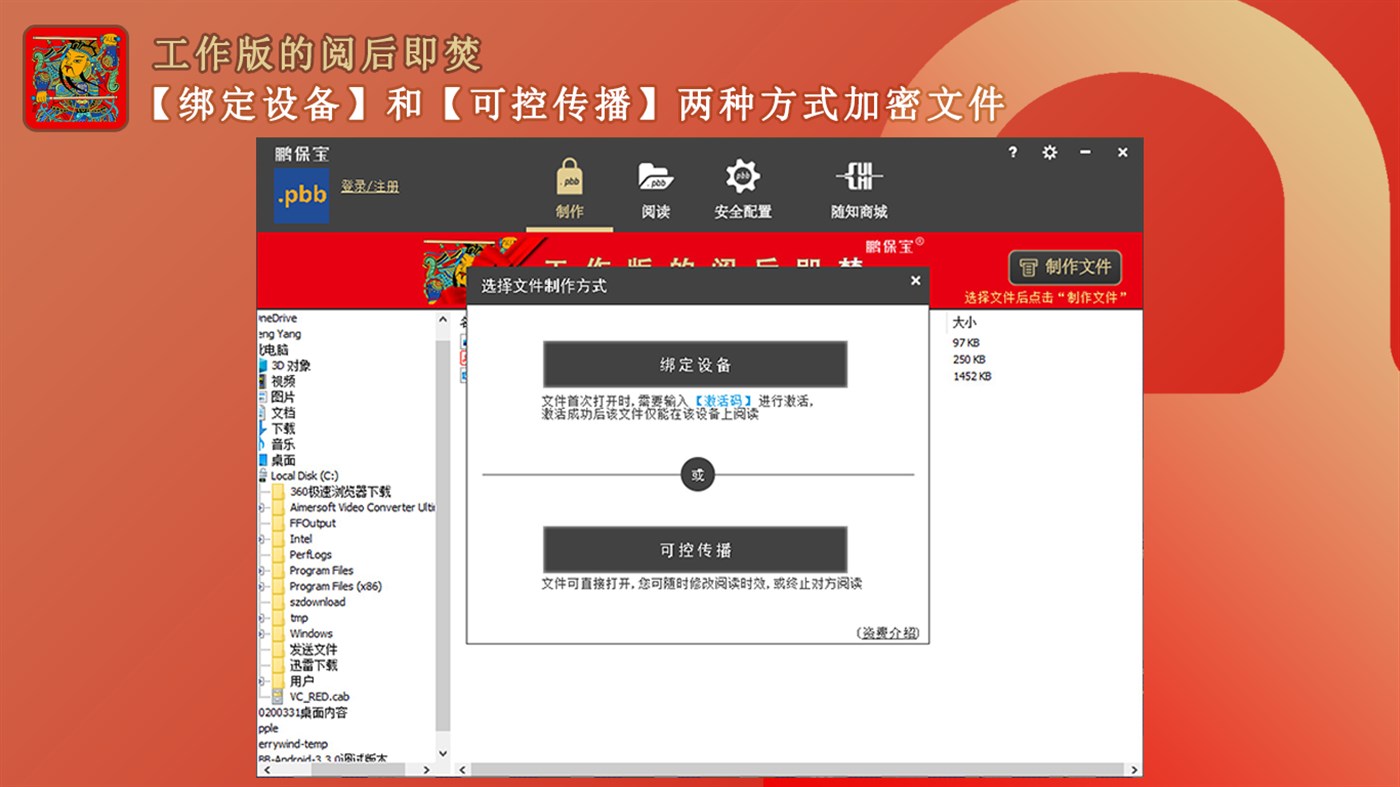Select 360极速浏览器下载 folder
The width and height of the screenshot is (1400, 787).
(331, 492)
